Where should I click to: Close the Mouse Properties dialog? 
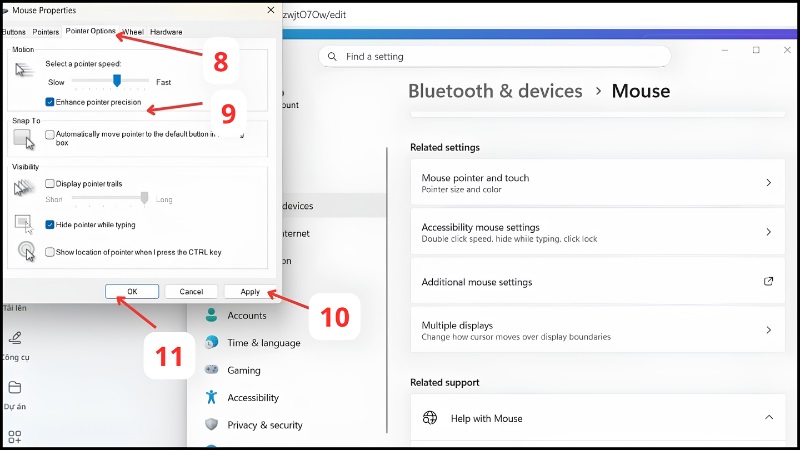tap(271, 10)
